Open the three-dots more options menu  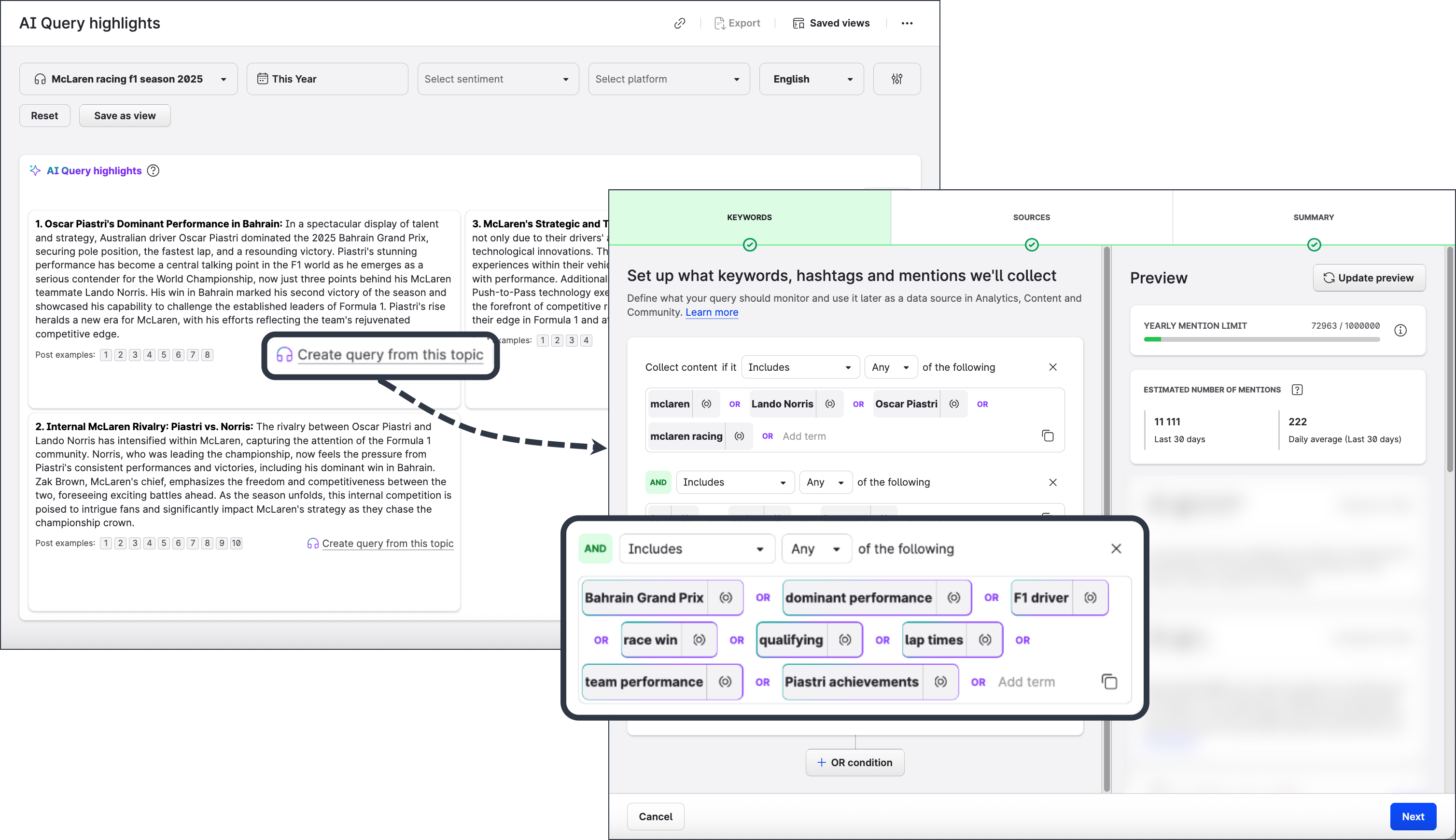pos(907,23)
